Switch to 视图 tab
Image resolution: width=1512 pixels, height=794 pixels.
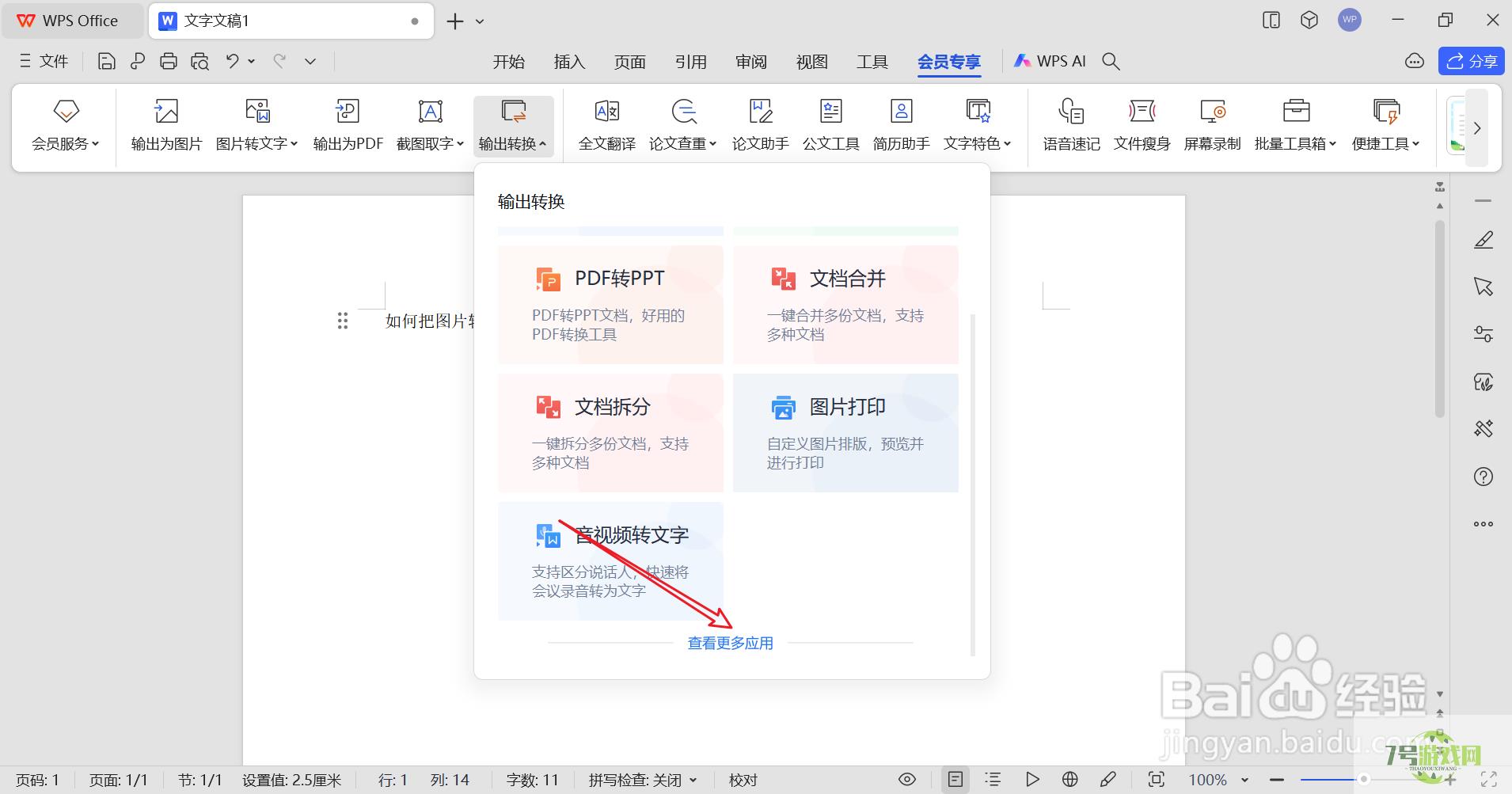811,62
